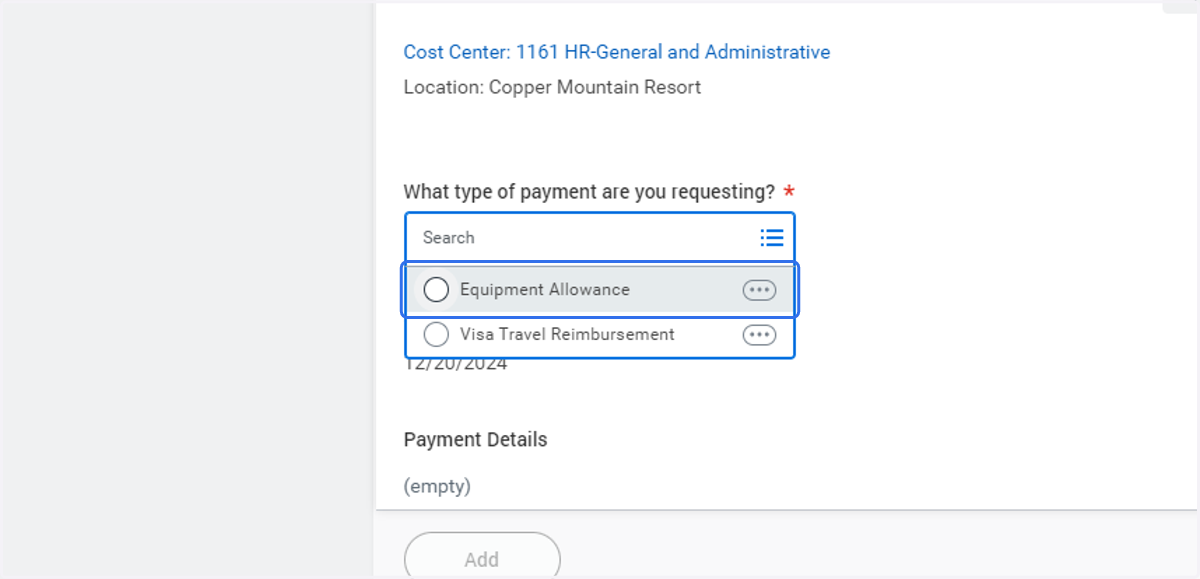Click the (empty) payment details value
Viewport: 1200px width, 579px height.
pyautogui.click(x=437, y=487)
